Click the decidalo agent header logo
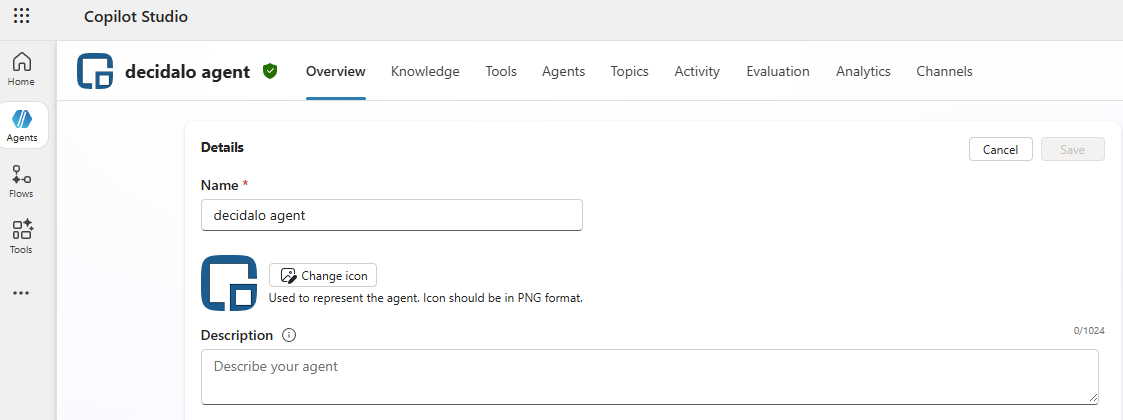Screen dimensions: 1123x420 click(x=95, y=71)
